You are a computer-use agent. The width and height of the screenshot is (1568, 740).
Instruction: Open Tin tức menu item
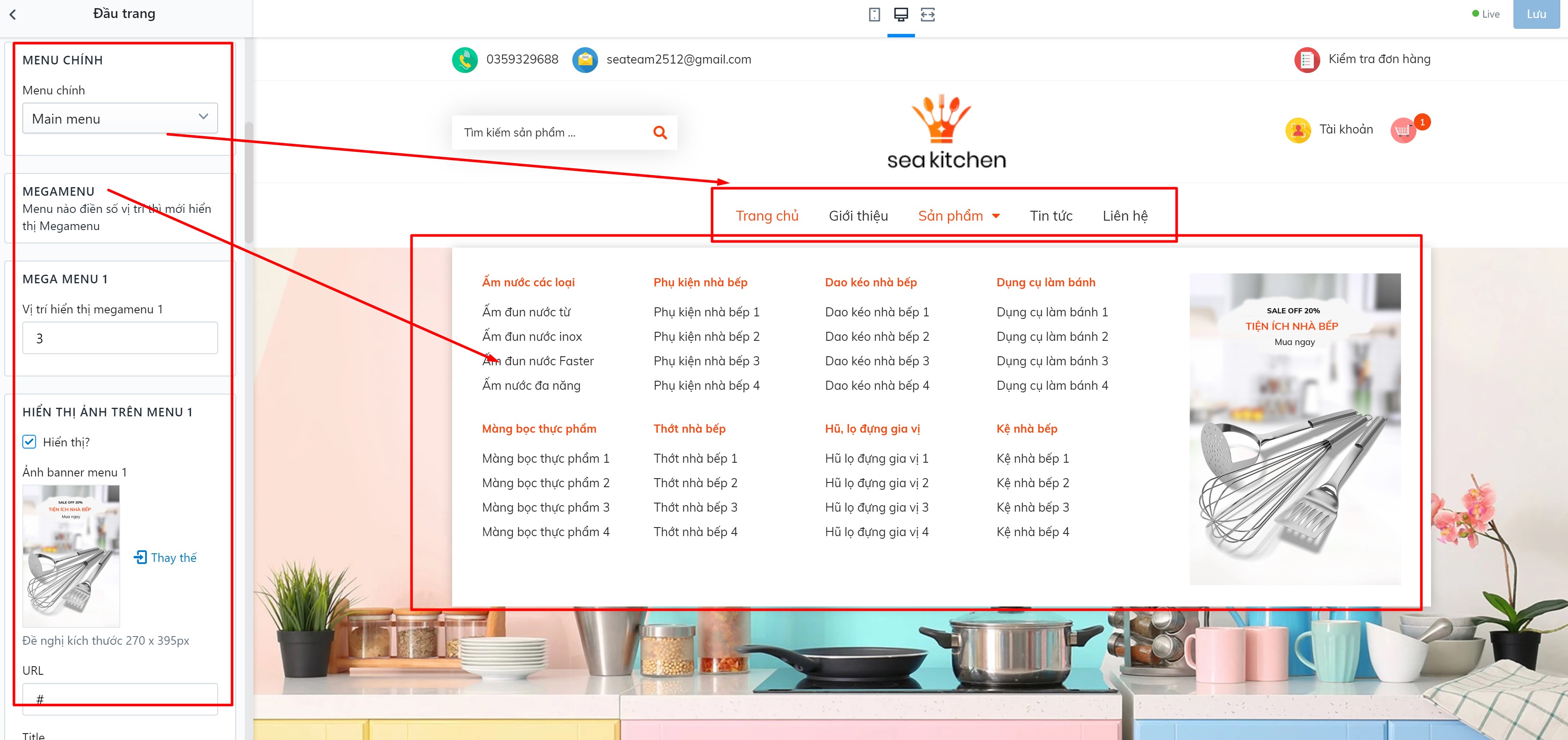(1051, 215)
